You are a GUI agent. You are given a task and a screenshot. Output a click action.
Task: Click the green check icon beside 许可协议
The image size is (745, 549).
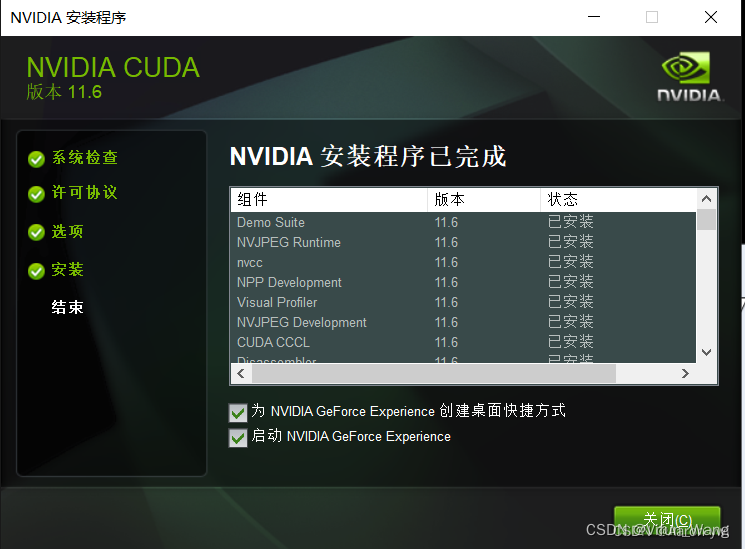36,194
